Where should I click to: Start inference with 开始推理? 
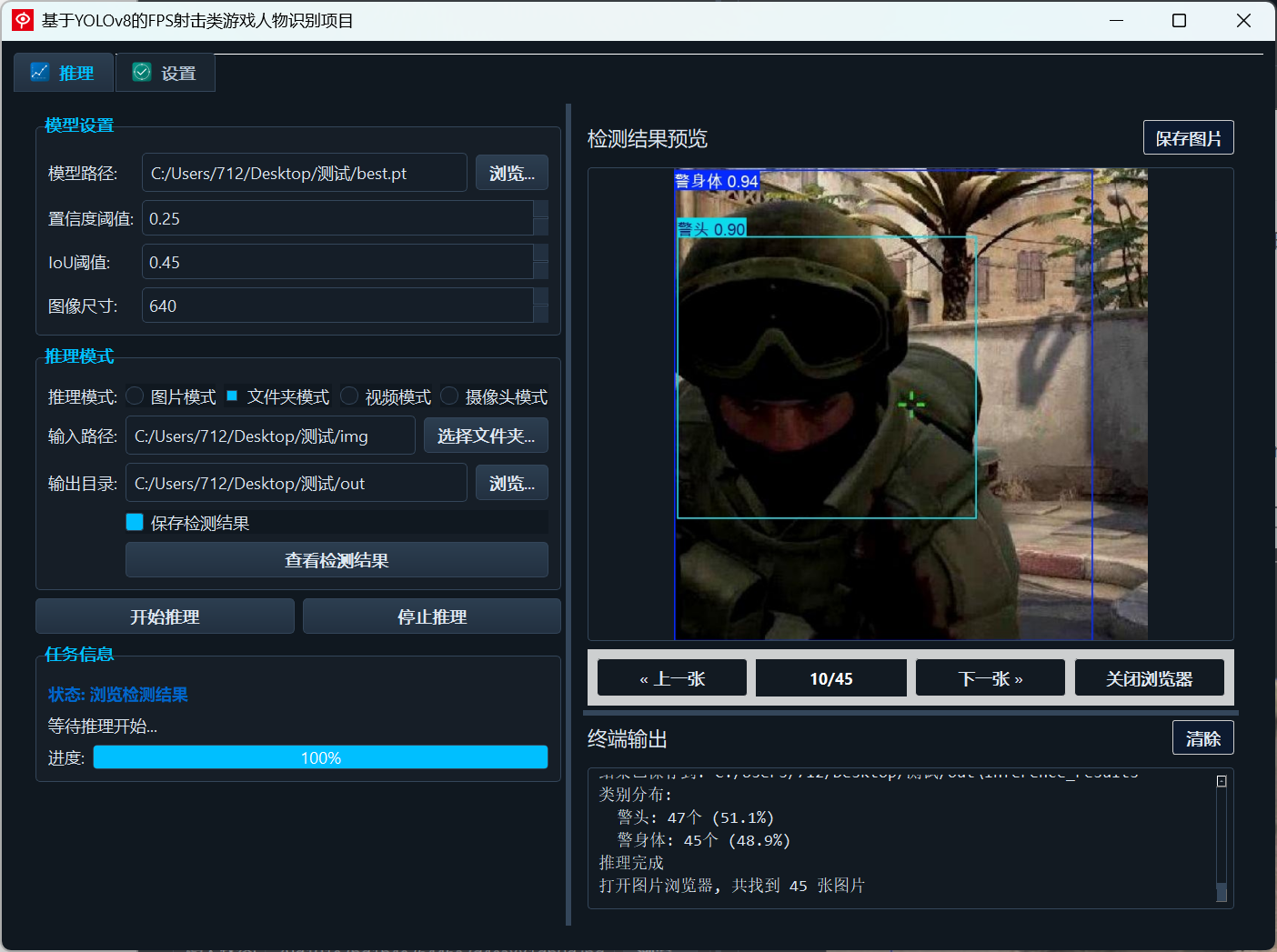click(165, 616)
